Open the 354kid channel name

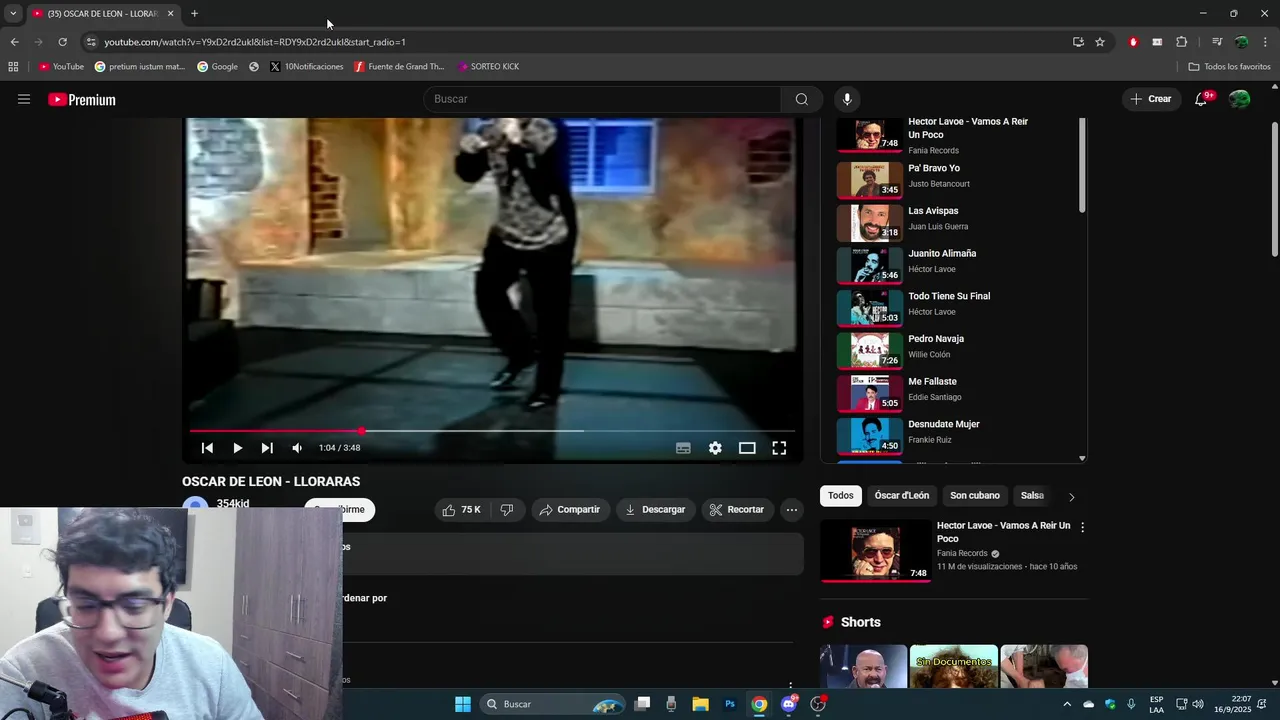233,503
